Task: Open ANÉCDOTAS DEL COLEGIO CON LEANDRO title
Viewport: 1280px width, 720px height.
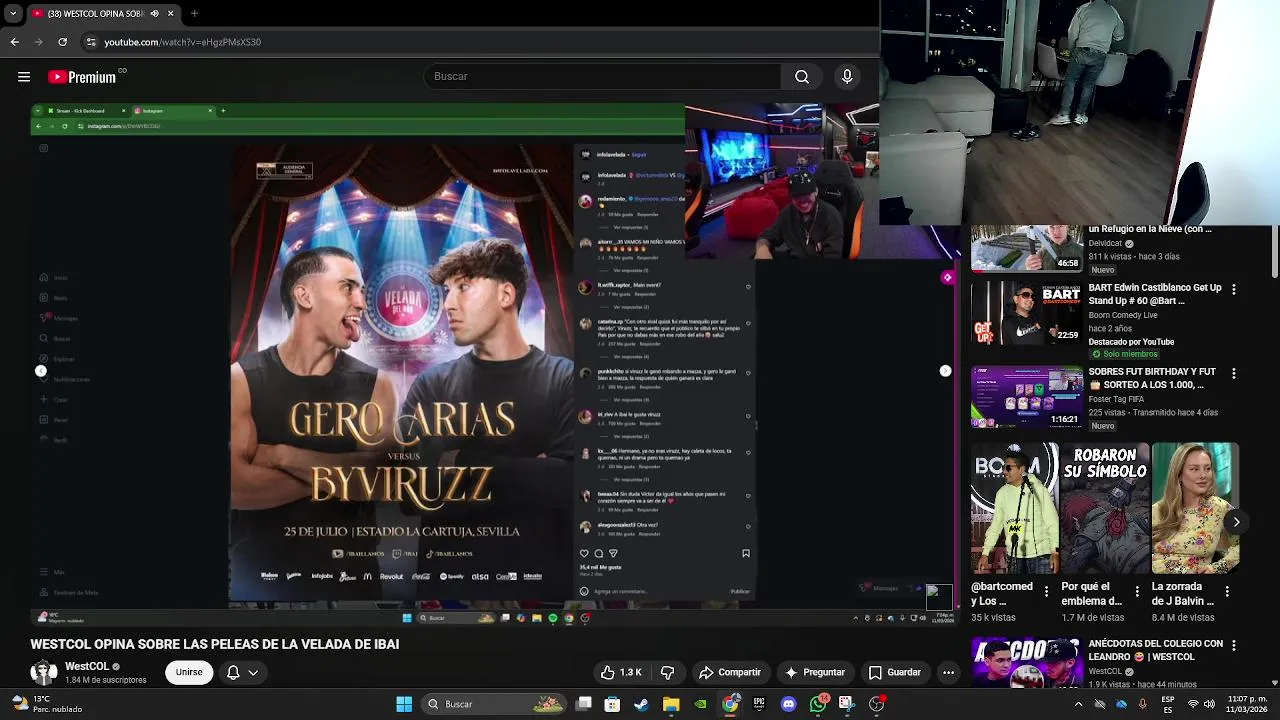Action: click(x=1155, y=651)
